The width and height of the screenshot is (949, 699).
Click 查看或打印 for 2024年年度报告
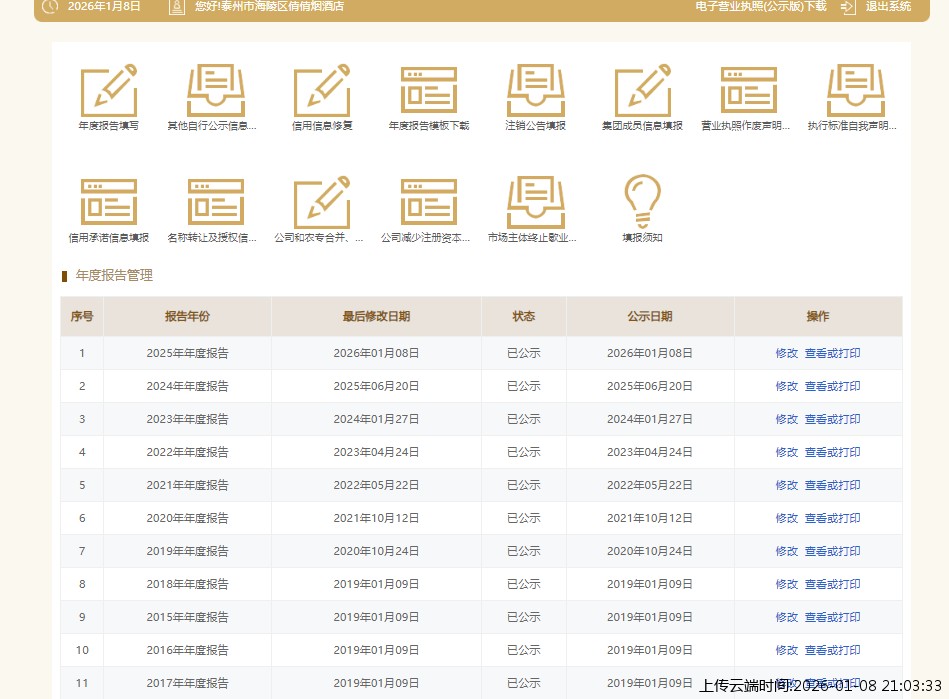(x=832, y=386)
